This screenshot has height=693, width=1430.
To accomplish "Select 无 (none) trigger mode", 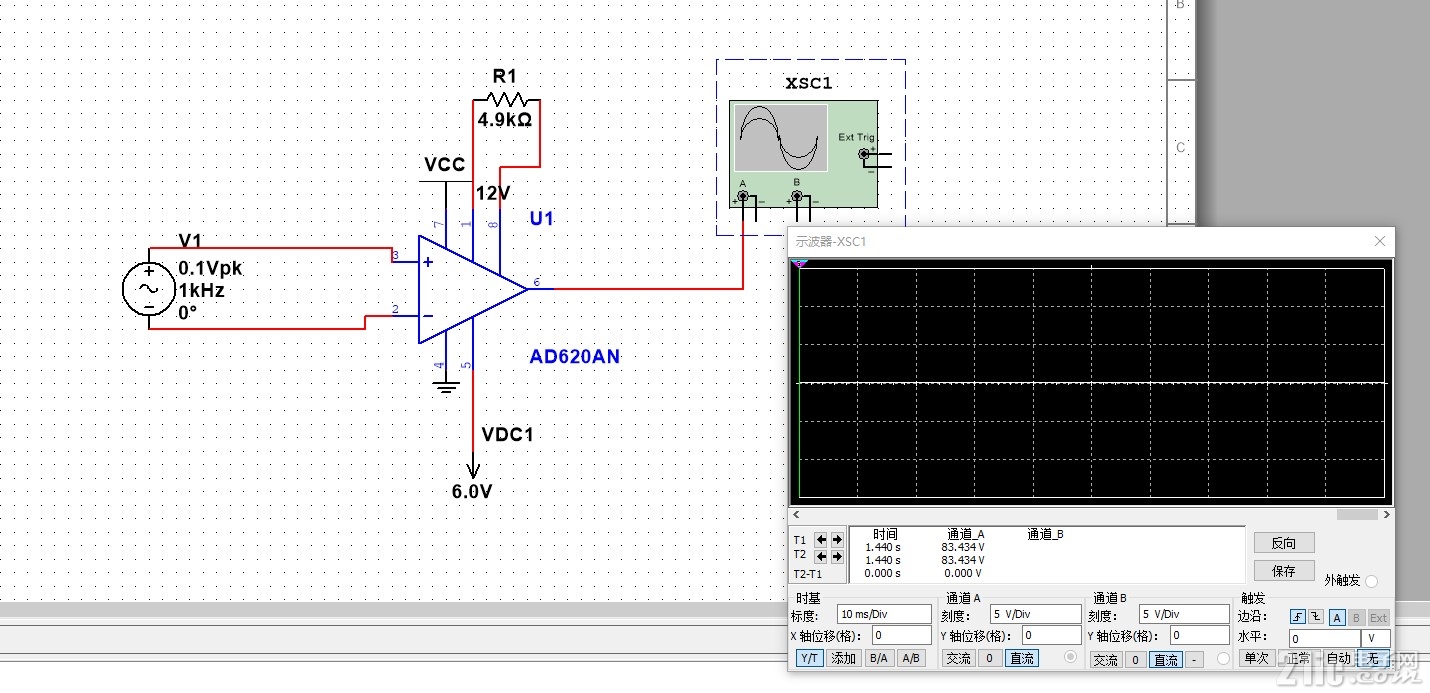I will 1373,658.
